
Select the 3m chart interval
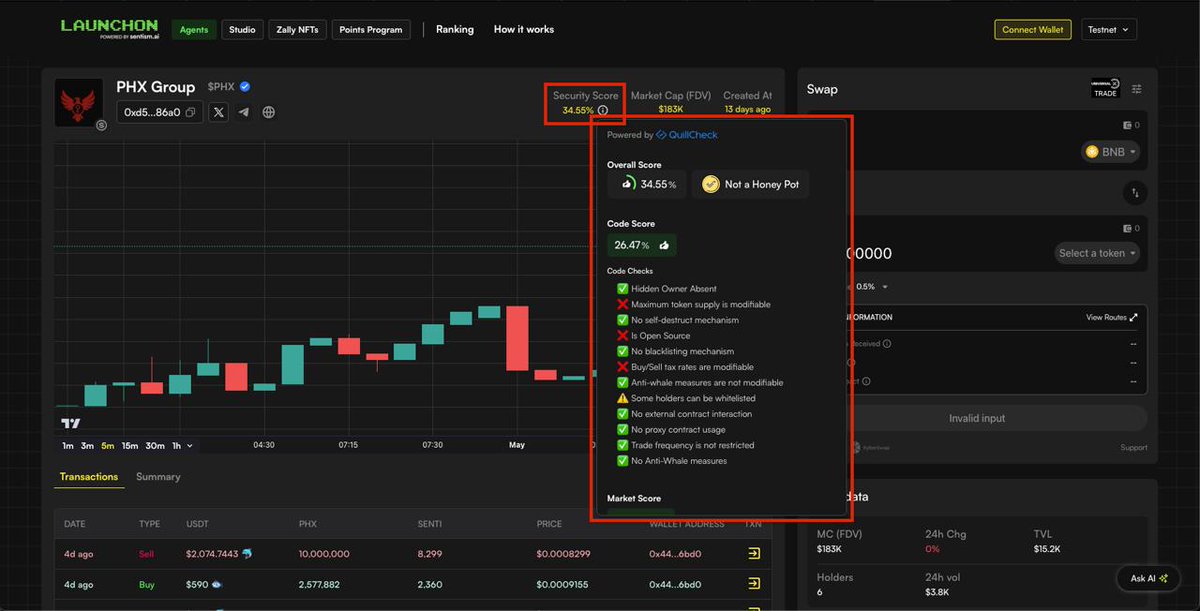[87, 446]
